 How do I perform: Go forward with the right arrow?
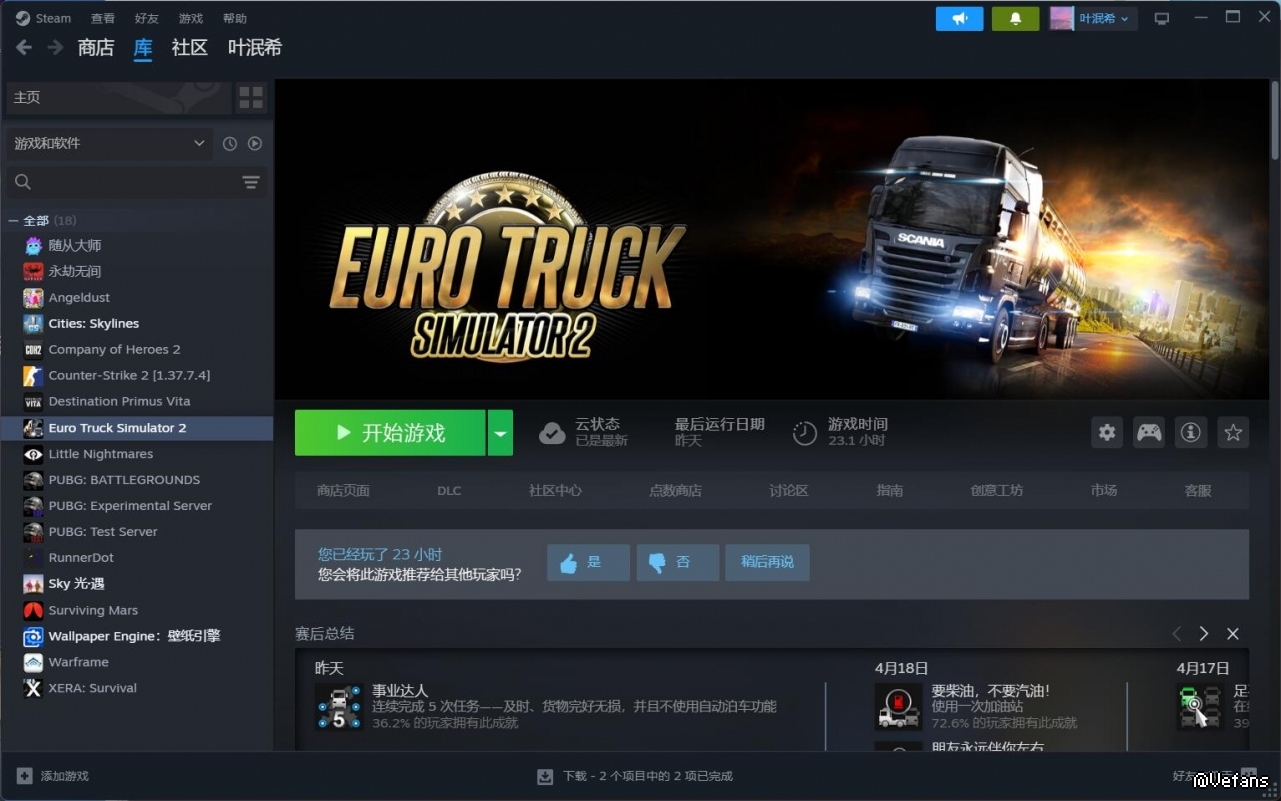tap(55, 47)
